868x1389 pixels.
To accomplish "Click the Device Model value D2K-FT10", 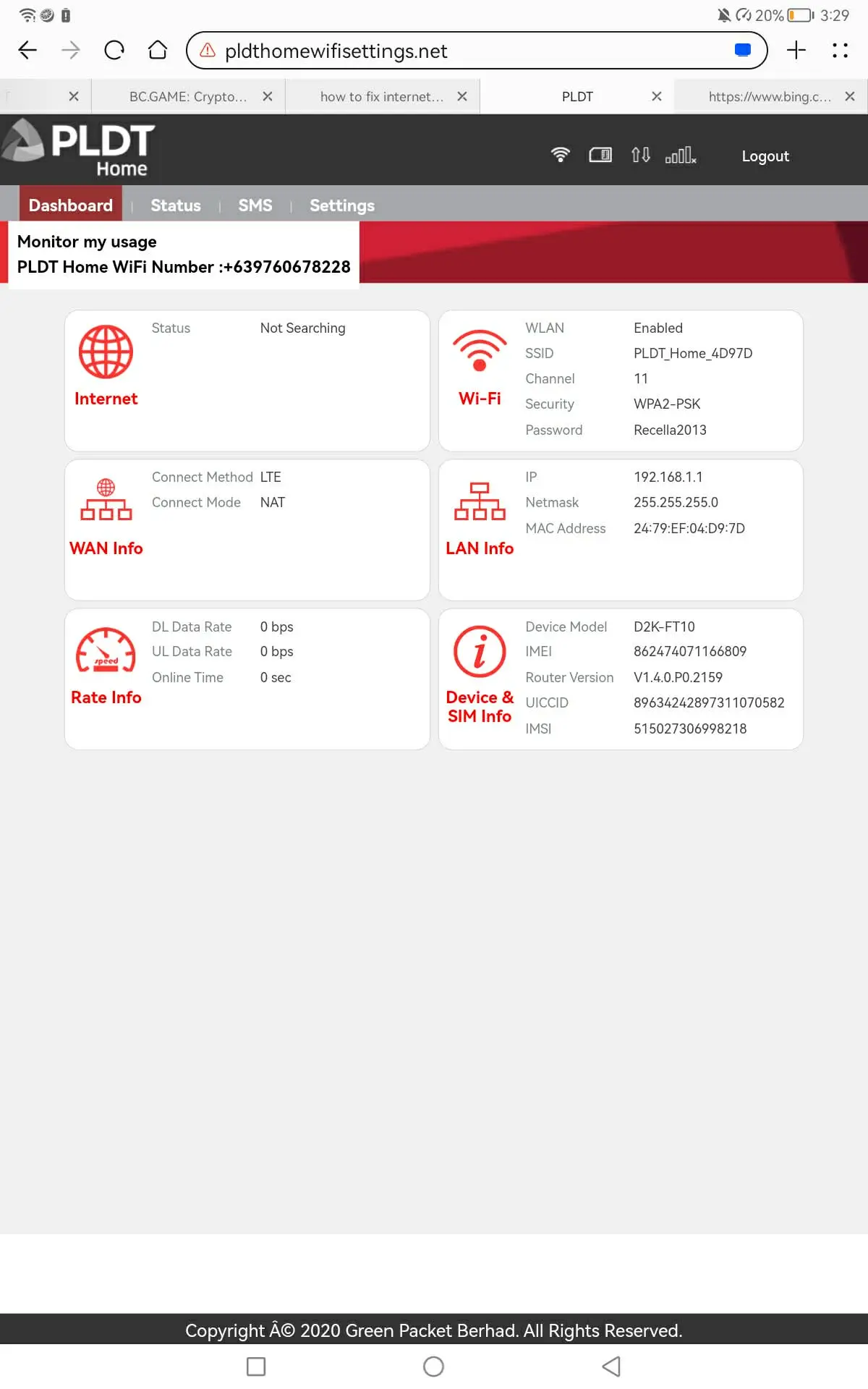I will click(x=664, y=626).
